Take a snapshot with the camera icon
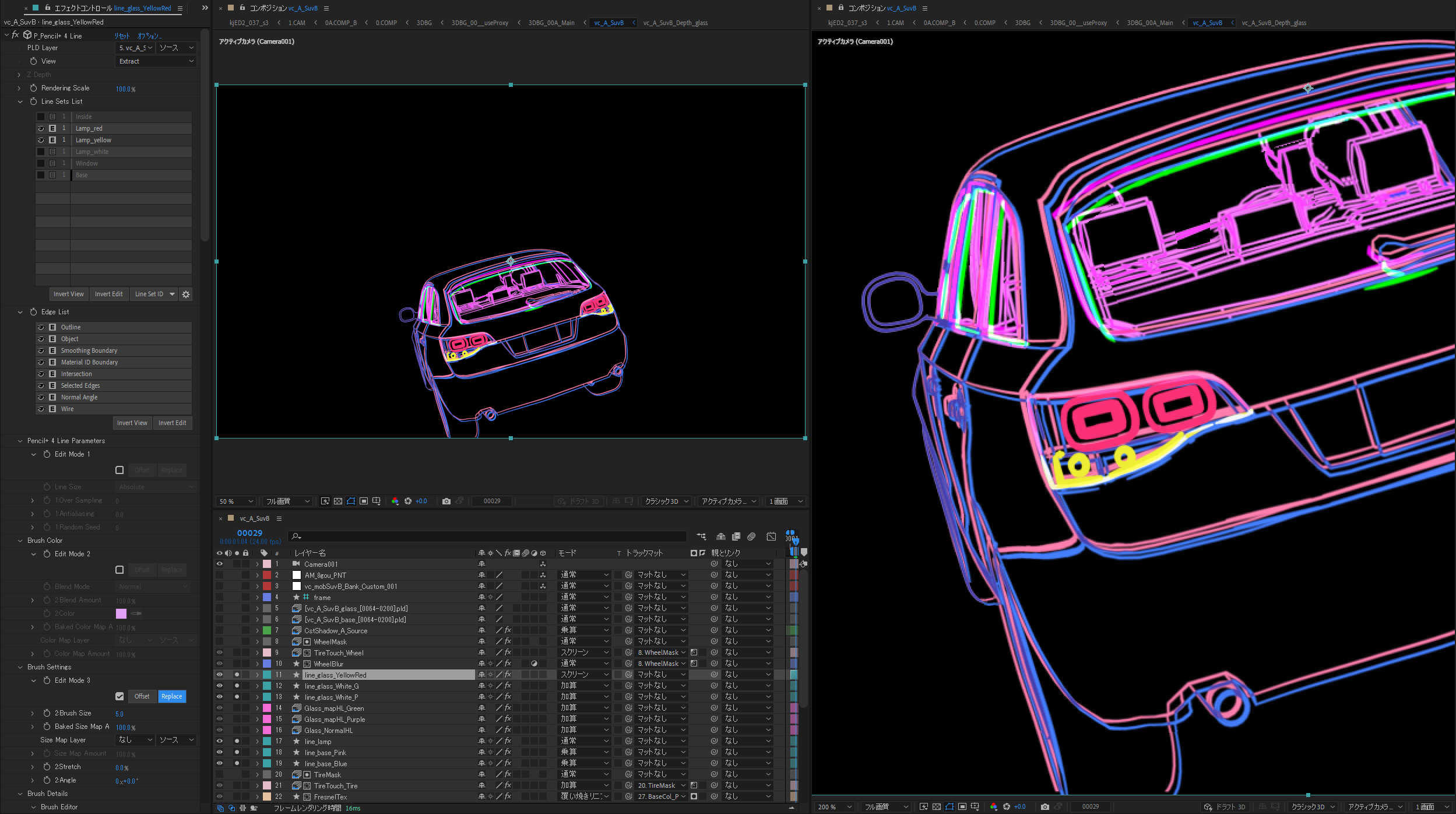1456x814 pixels. (446, 501)
